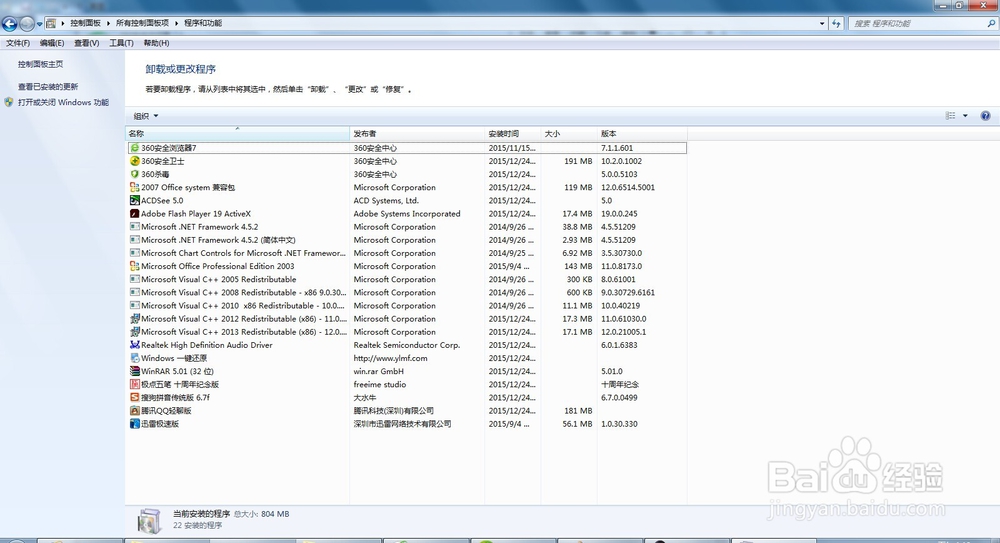Select Microsoft Visual C++ 2010 x86 Redistributable row
The image size is (1000, 543).
243,306
